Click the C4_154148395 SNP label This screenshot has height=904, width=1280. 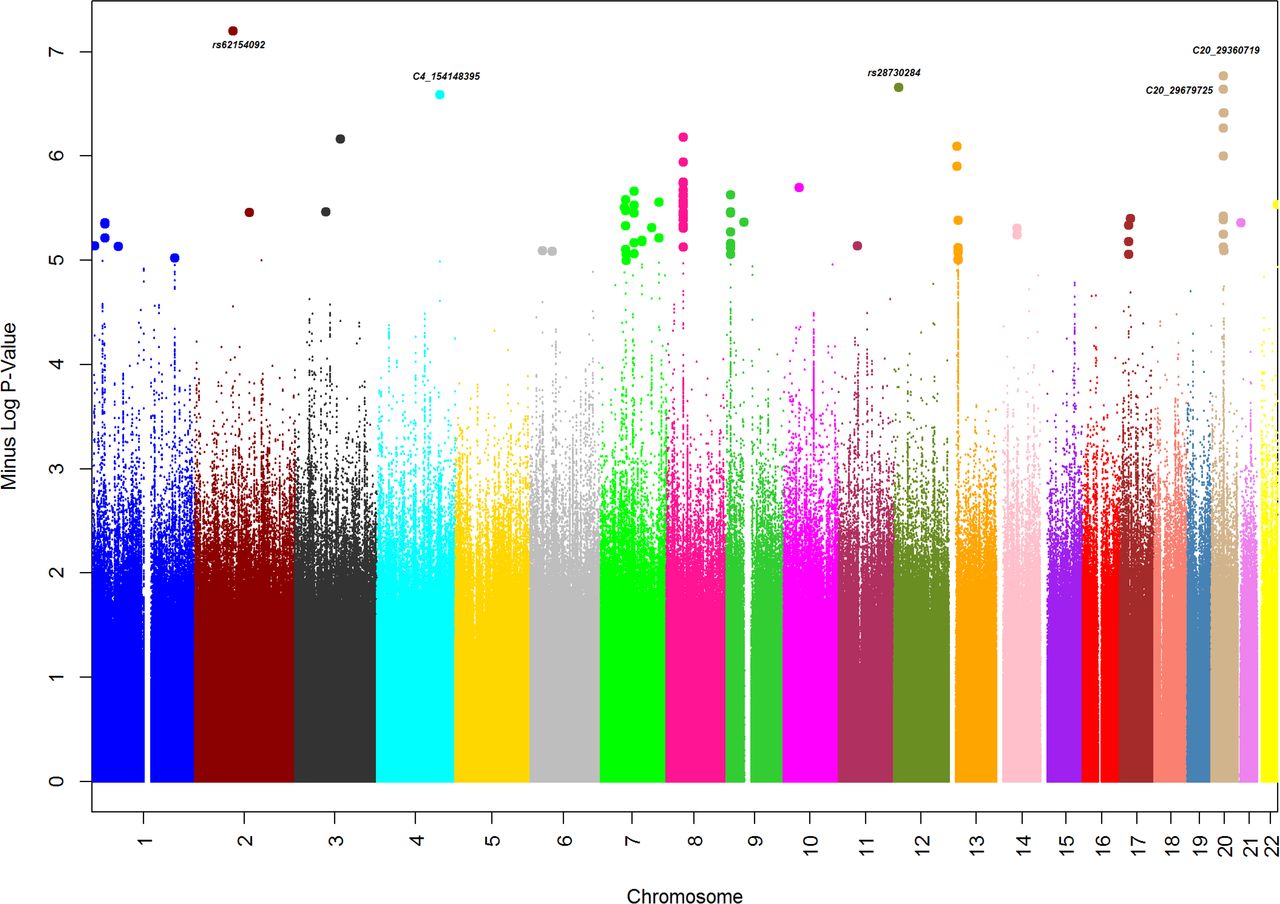[446, 76]
